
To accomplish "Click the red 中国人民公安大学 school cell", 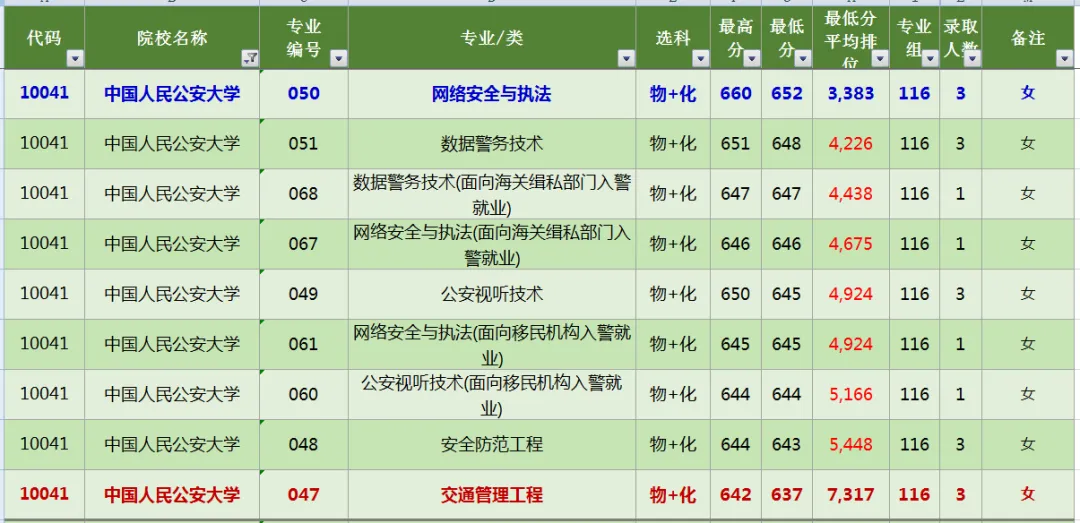I will [172, 495].
